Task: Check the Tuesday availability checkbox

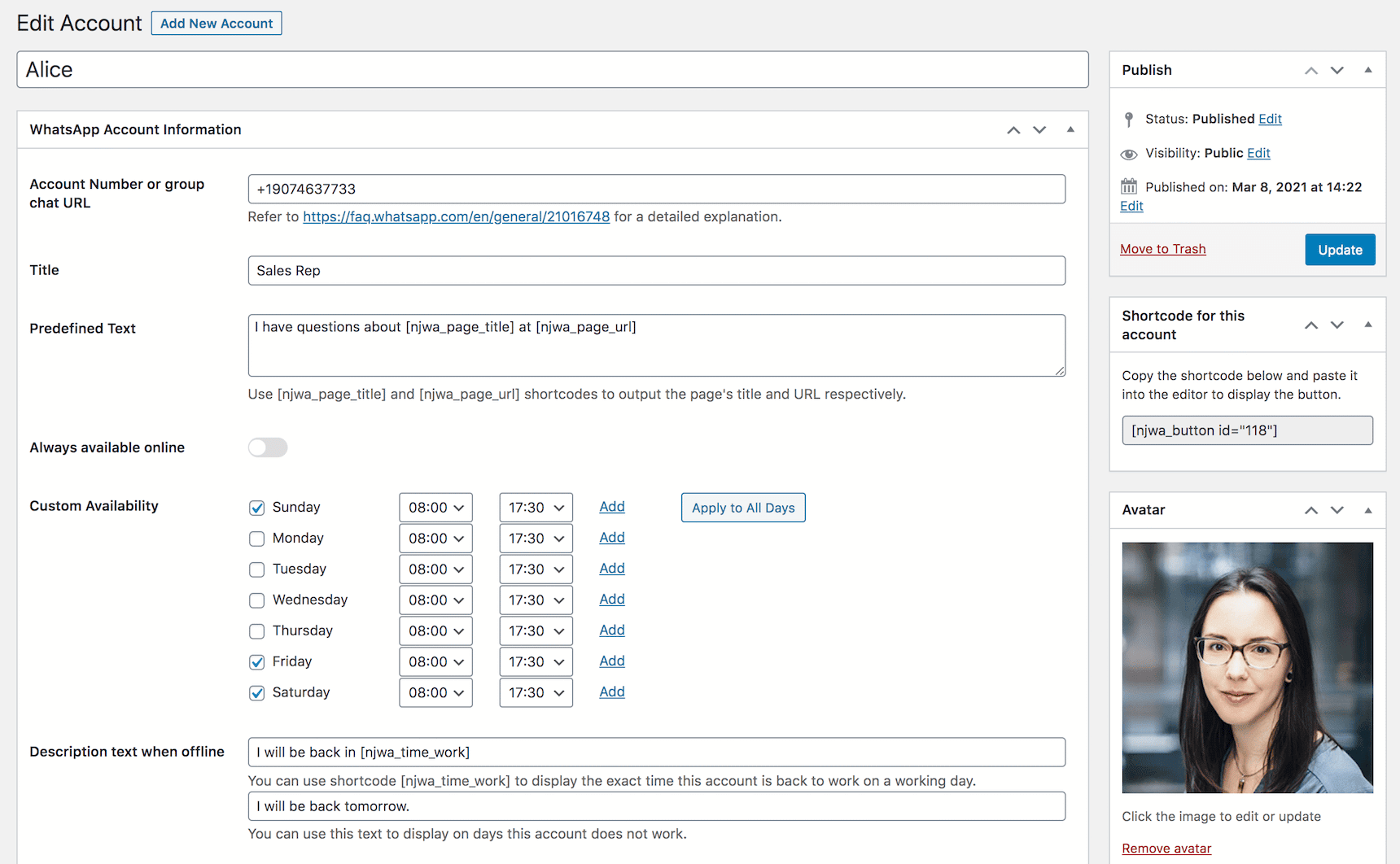Action: click(257, 569)
